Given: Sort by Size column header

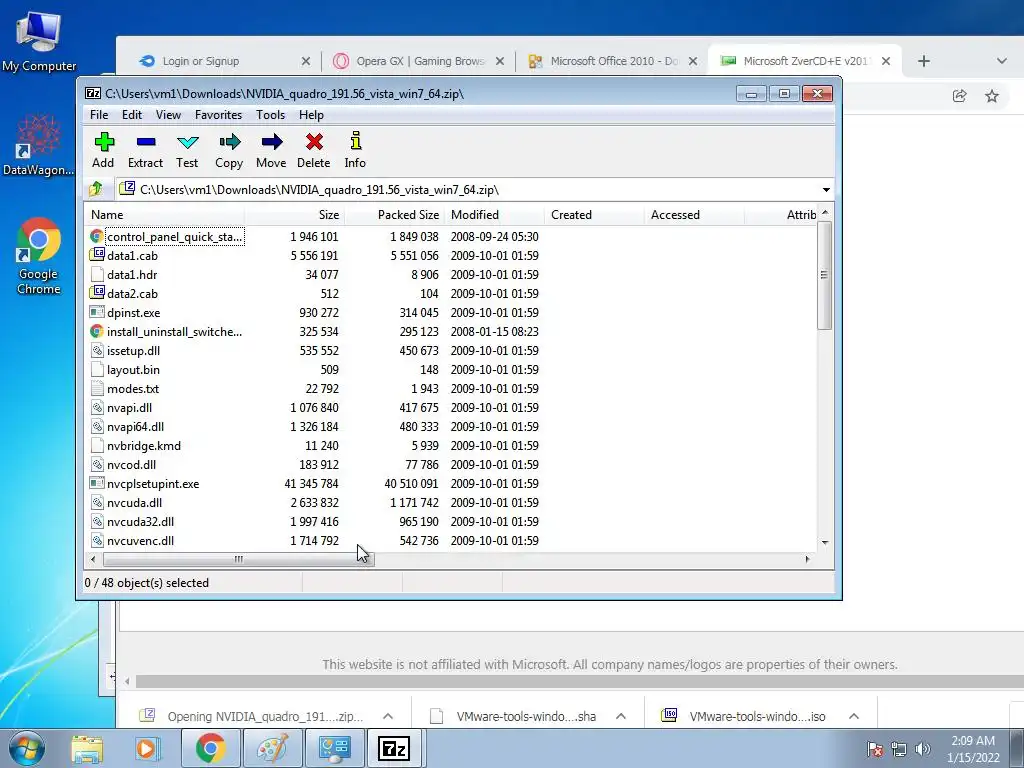Looking at the screenshot, I should 295,215.
